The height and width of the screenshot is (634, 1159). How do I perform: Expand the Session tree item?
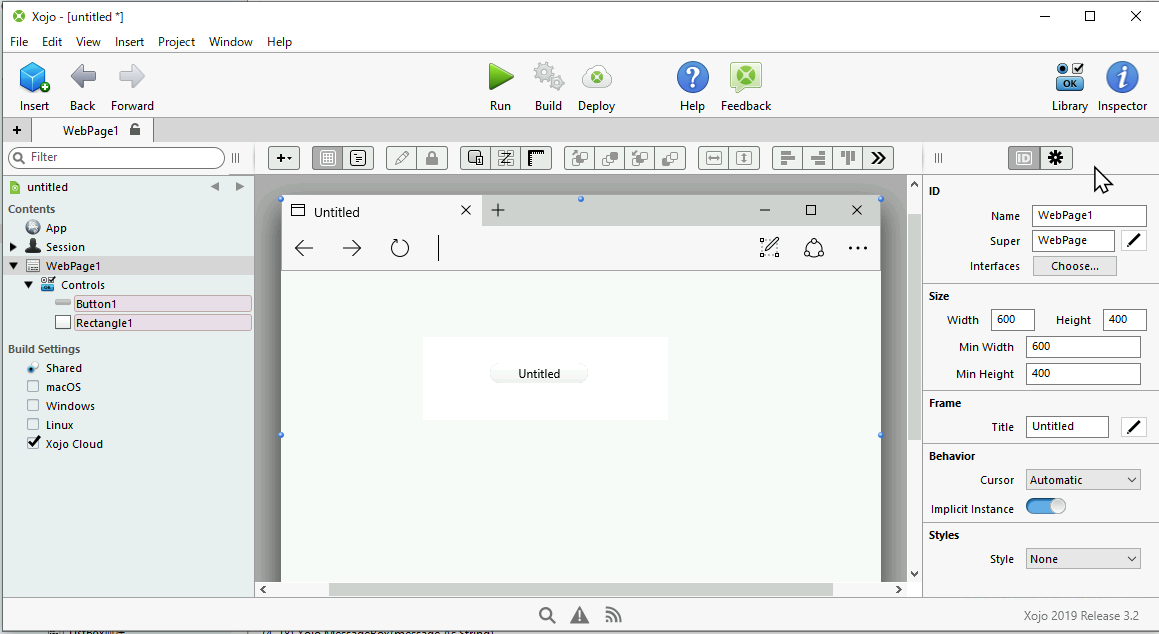tap(13, 247)
